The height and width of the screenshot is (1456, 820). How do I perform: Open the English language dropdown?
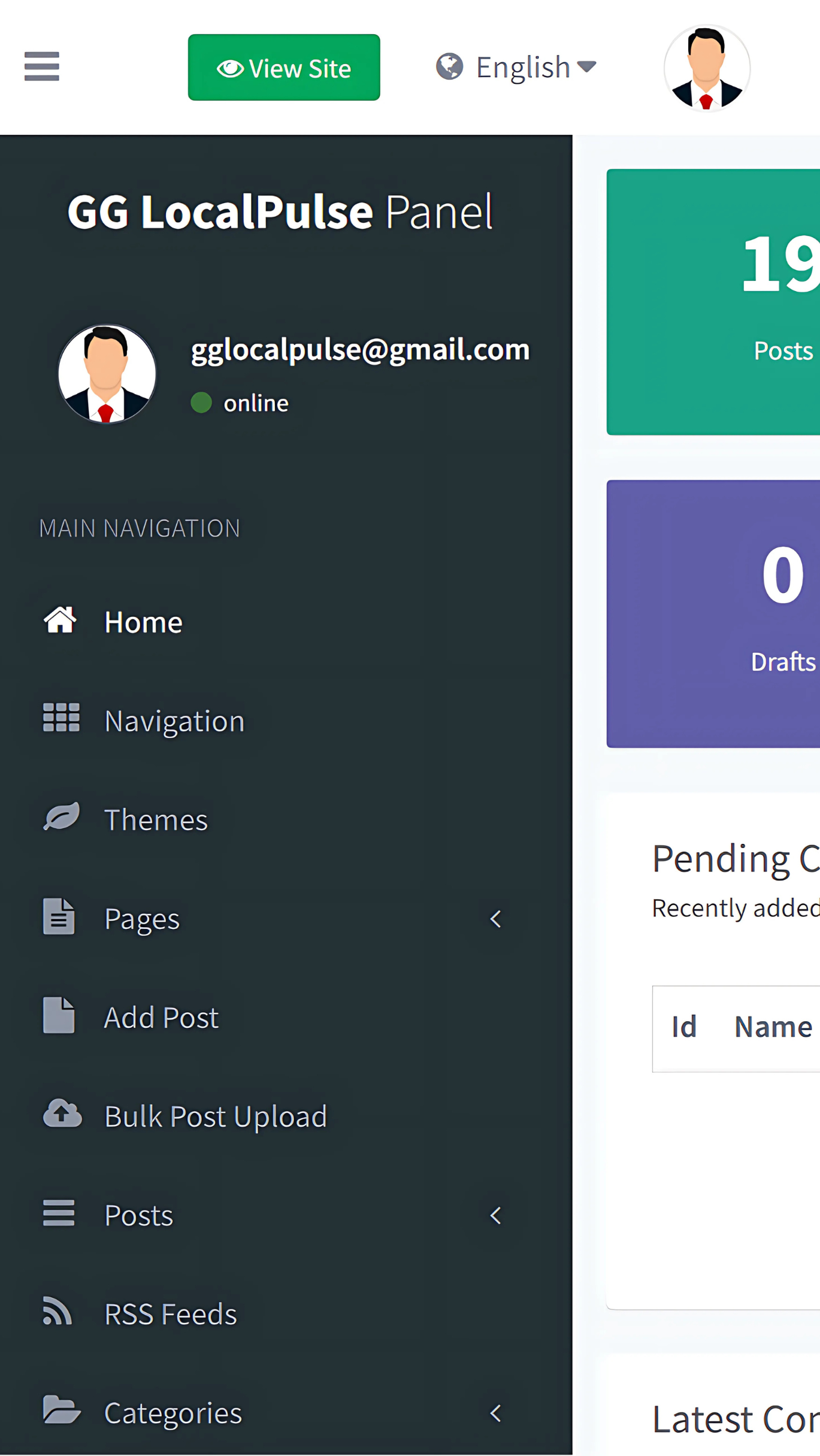pos(535,67)
